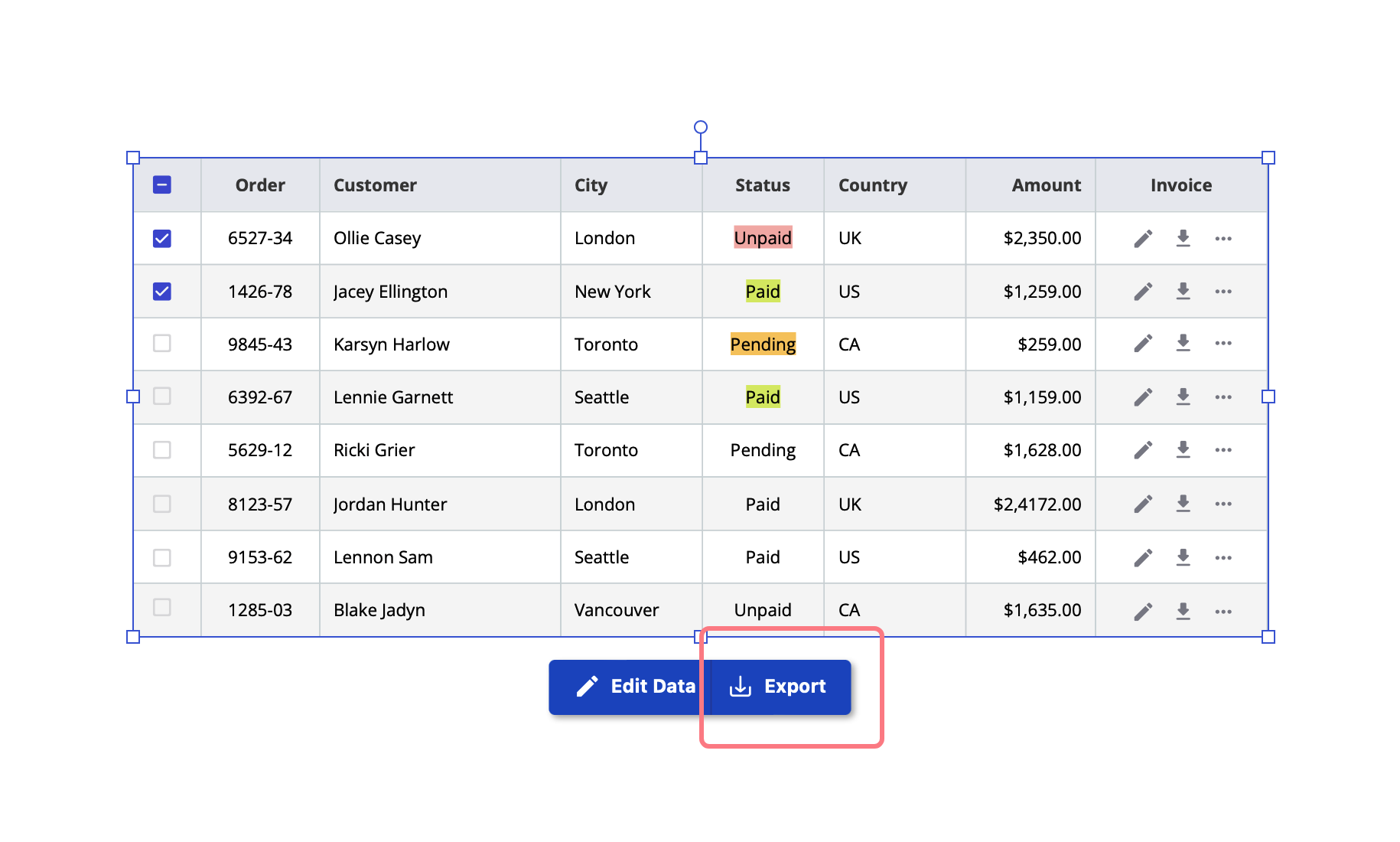The image size is (1400, 842).
Task: Edit Jordan Hunter's invoice entry
Action: (x=1143, y=504)
